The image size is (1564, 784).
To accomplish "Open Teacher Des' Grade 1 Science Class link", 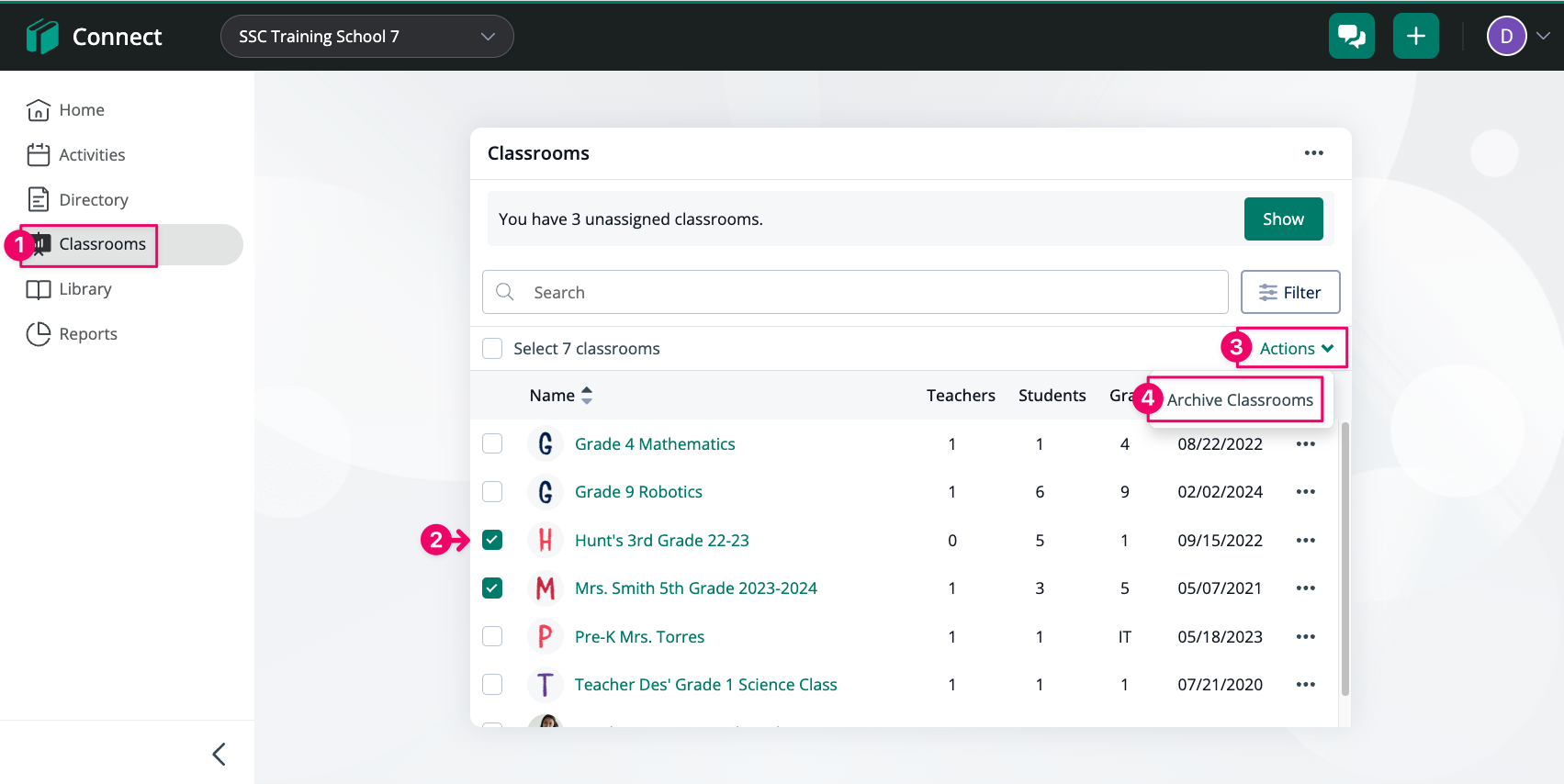I will pos(705,685).
